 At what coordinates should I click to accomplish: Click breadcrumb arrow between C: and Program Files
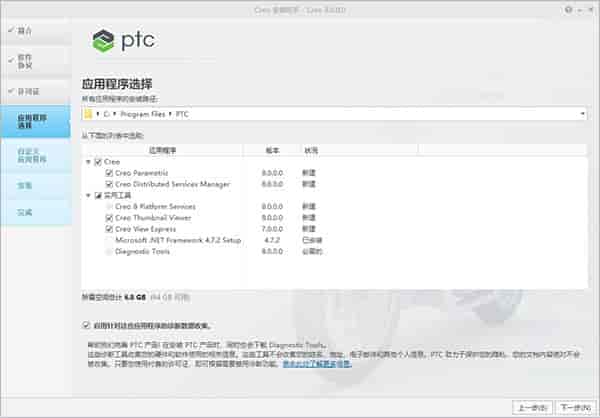click(x=114, y=114)
